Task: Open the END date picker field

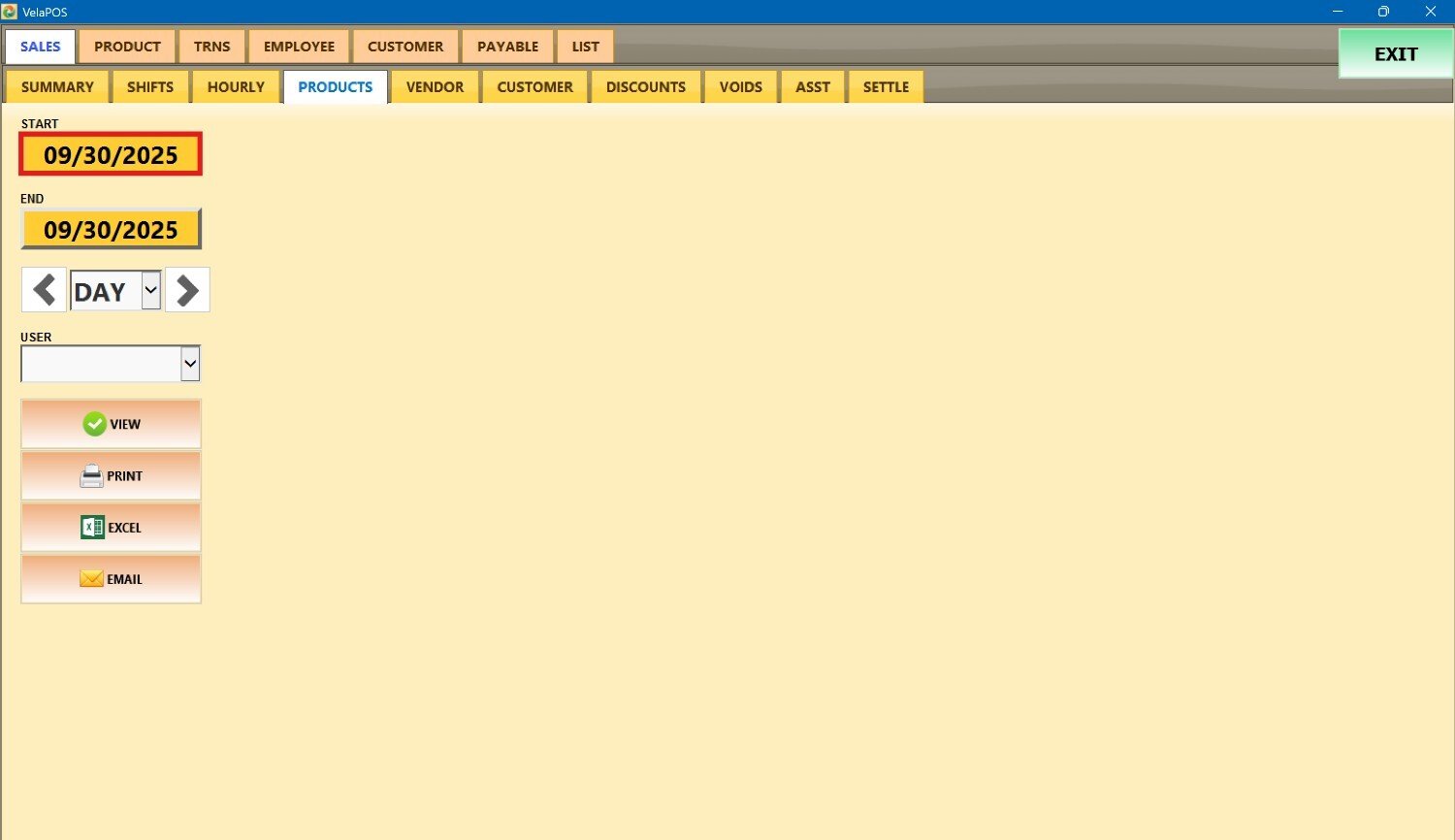Action: pyautogui.click(x=111, y=230)
